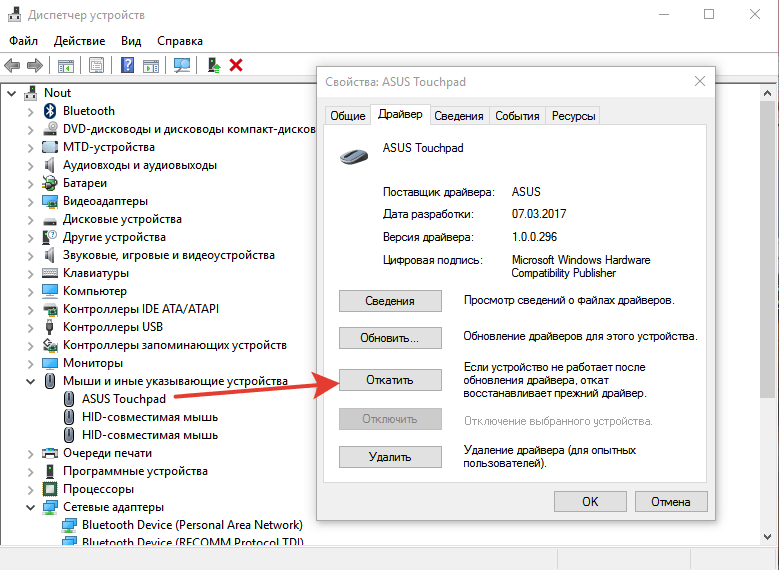Switch to the Сведения tab
Image resolution: width=779 pixels, height=570 pixels.
pyautogui.click(x=459, y=116)
